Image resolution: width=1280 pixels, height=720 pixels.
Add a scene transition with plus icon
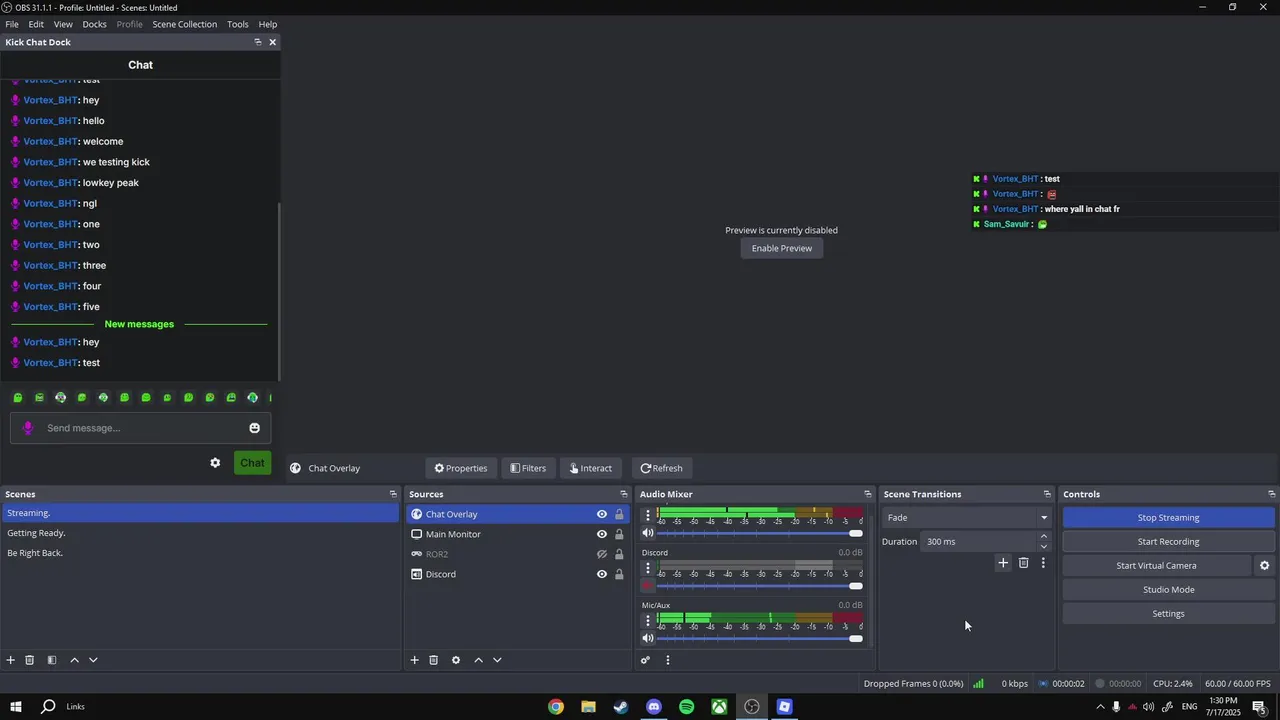click(1003, 563)
